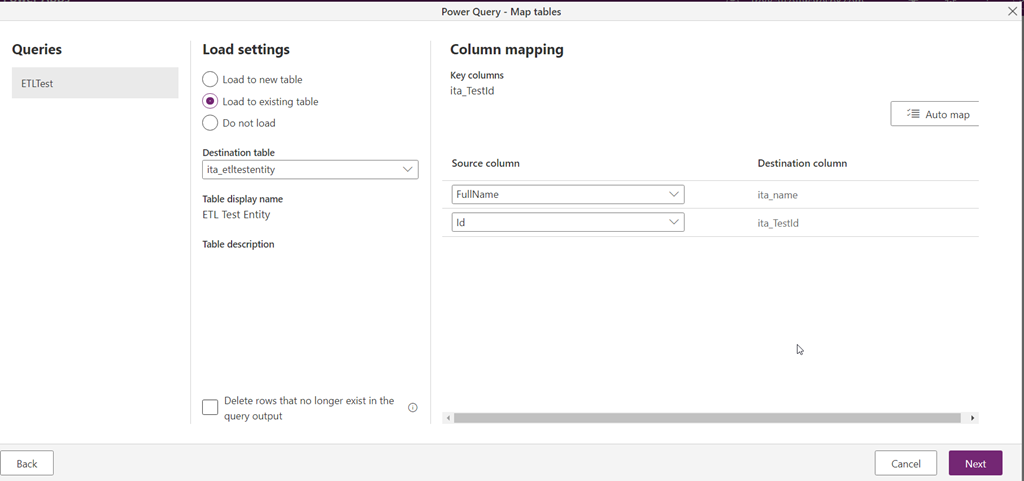This screenshot has width=1024, height=481.
Task: Click the Next button
Action: 975,463
